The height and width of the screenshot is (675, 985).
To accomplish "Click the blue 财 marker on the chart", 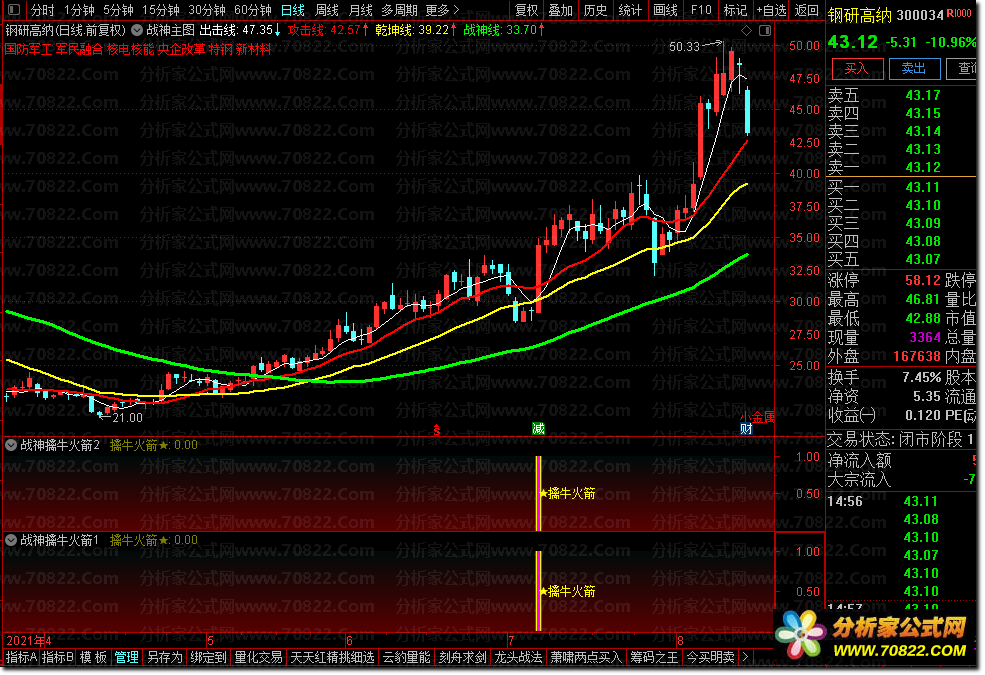I will (x=746, y=429).
